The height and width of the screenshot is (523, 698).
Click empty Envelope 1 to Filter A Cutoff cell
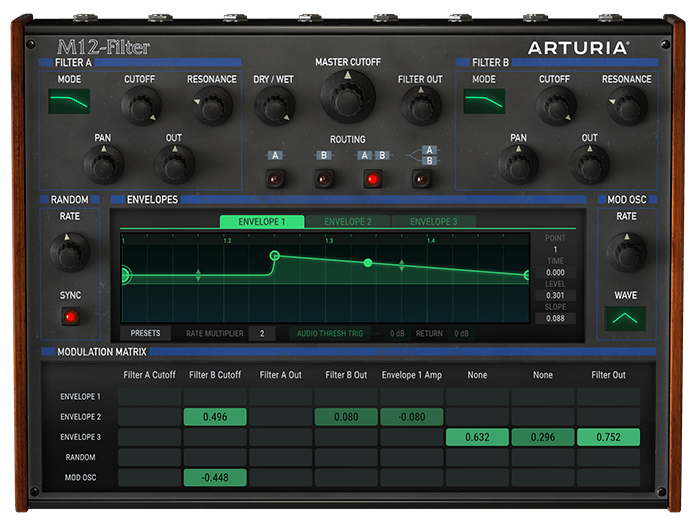150,397
